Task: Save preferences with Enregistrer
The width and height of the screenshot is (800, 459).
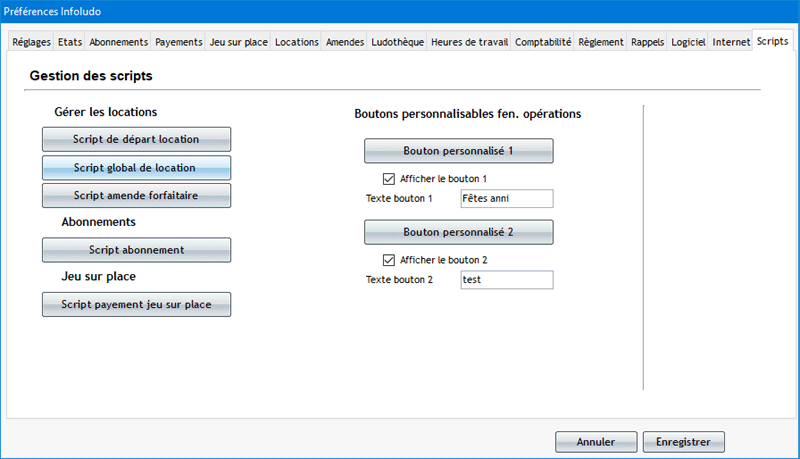Action: click(683, 441)
